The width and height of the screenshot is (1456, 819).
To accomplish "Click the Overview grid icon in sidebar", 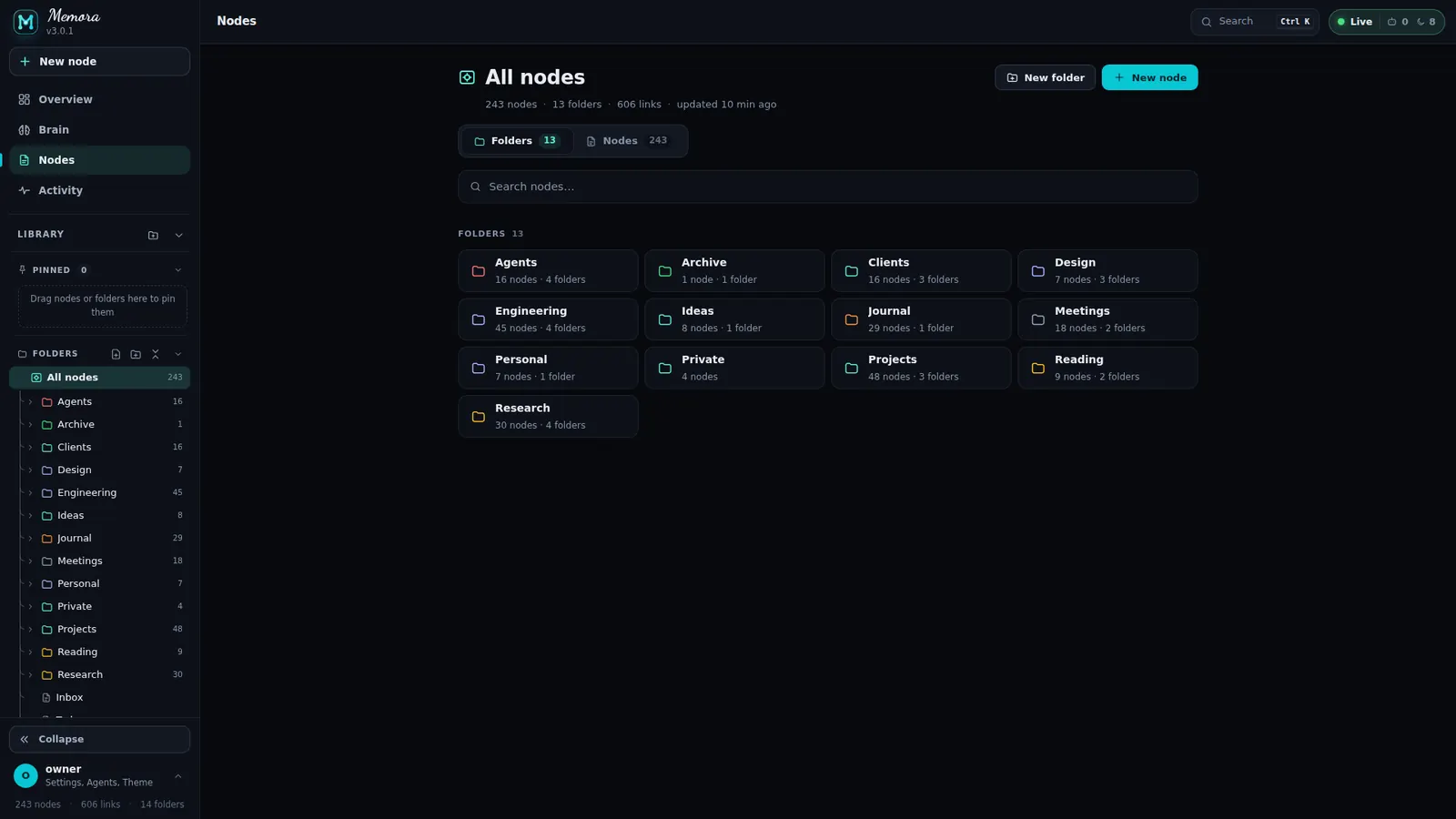I will [25, 100].
